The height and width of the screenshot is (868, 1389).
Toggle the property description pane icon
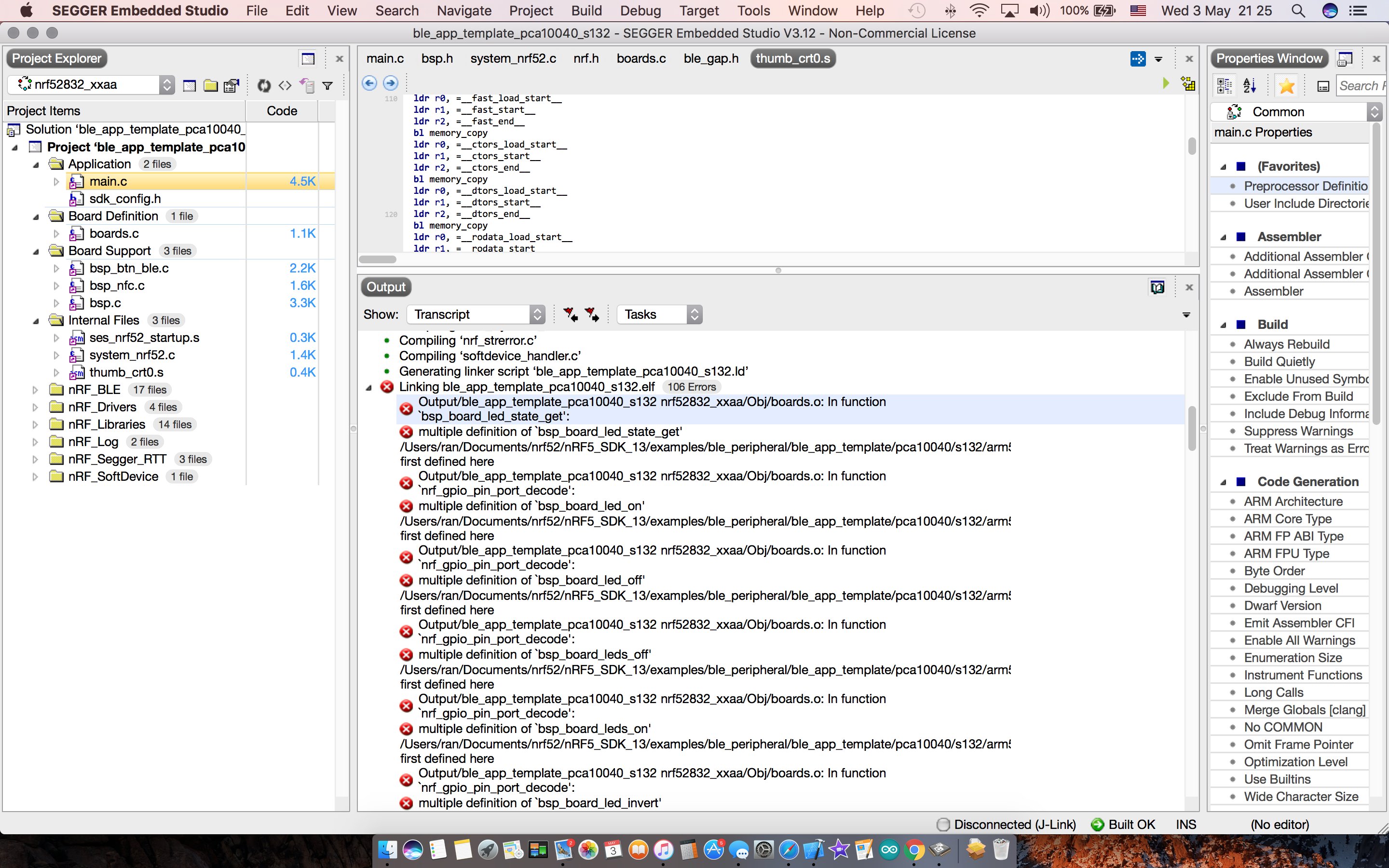1323,86
